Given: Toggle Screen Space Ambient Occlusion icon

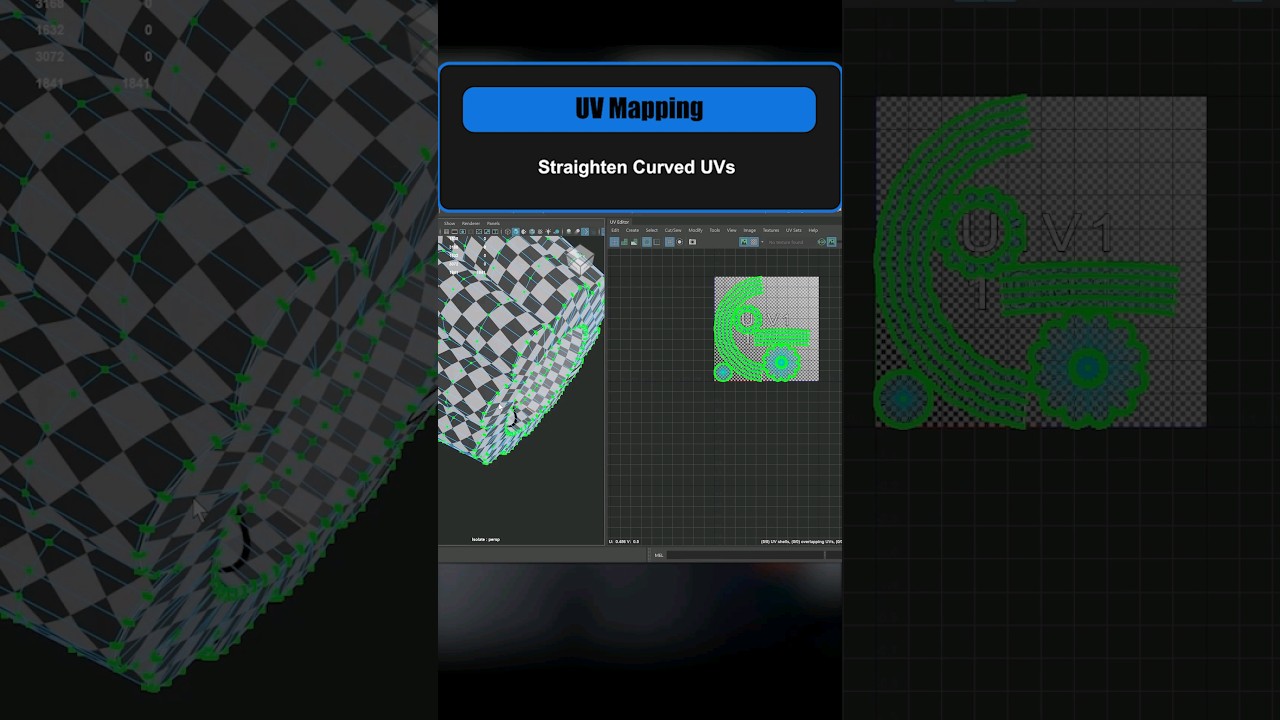Looking at the screenshot, I should click(569, 232).
